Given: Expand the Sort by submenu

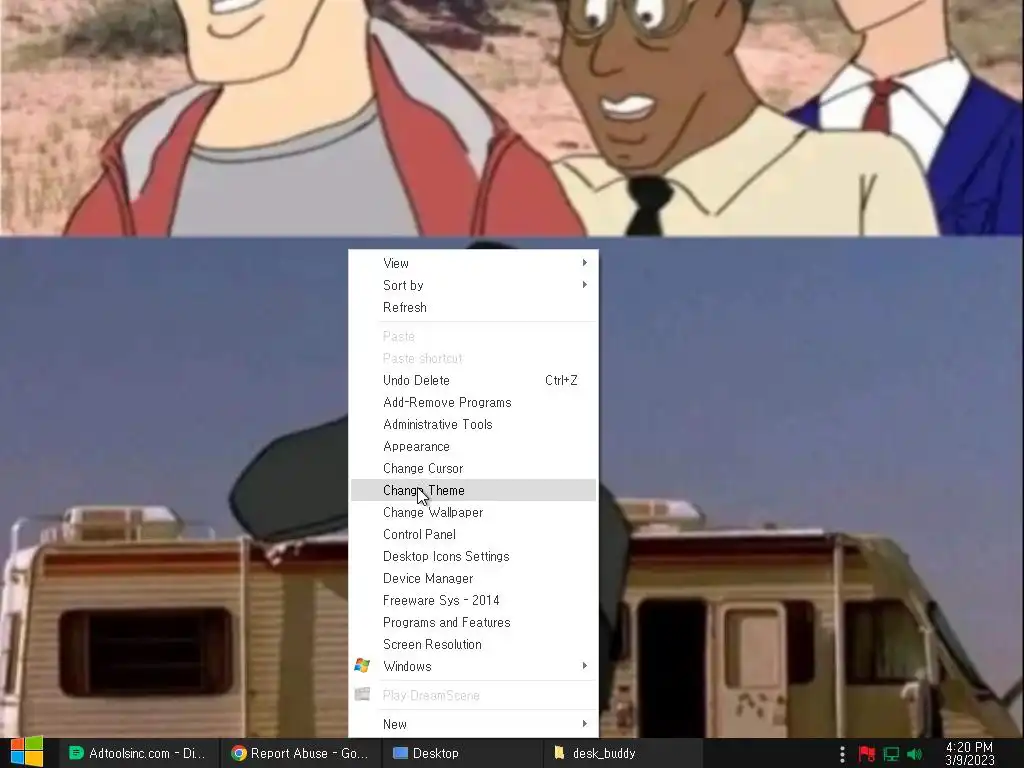Looking at the screenshot, I should 473,285.
